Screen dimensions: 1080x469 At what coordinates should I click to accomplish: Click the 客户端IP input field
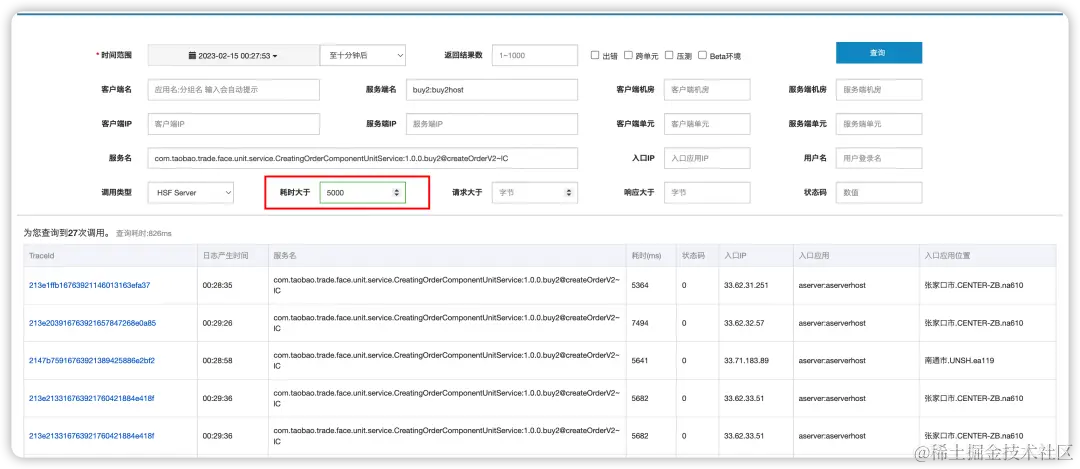click(x=233, y=124)
